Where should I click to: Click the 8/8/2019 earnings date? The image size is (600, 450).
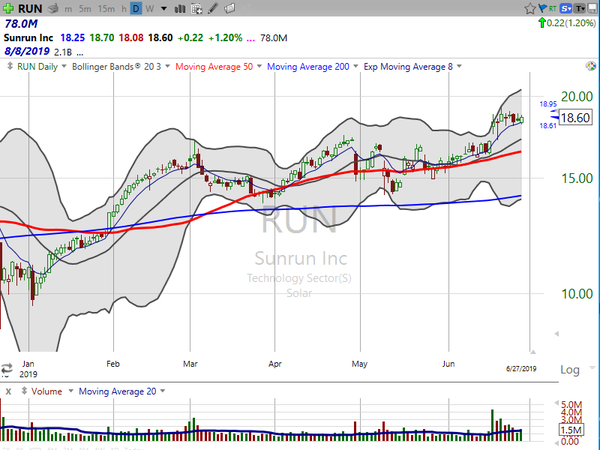(x=27, y=51)
